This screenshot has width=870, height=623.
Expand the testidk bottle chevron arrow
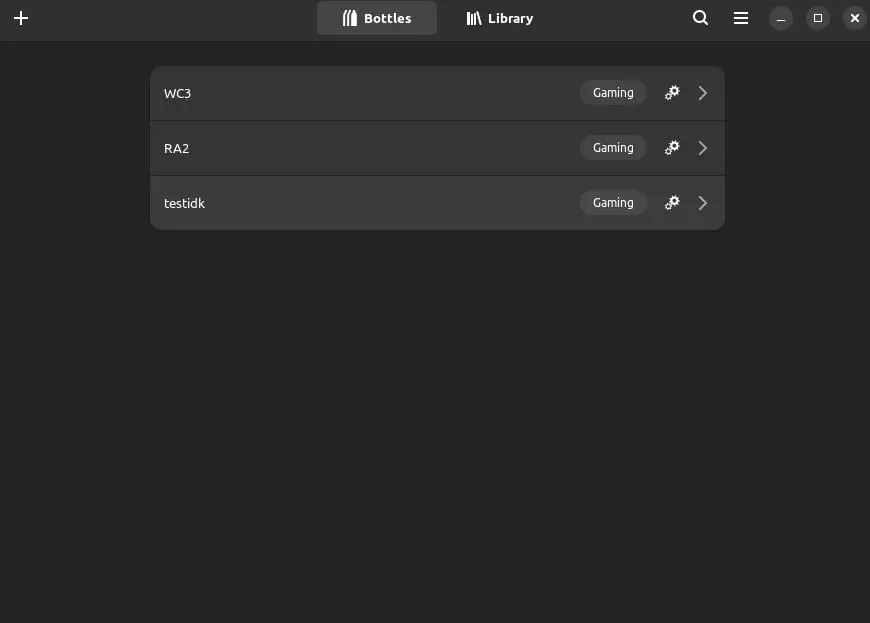[703, 203]
